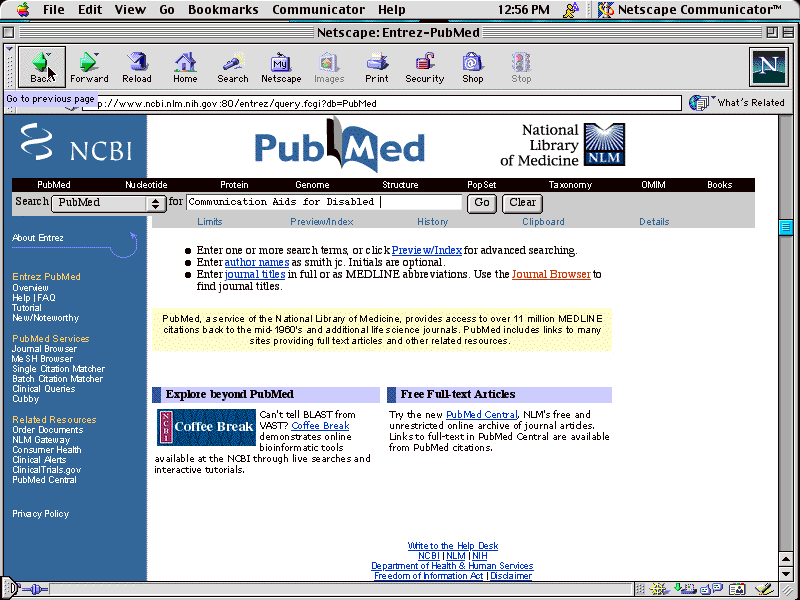Switch to the Protein database tab
Screen dimensions: 800x600
point(234,185)
